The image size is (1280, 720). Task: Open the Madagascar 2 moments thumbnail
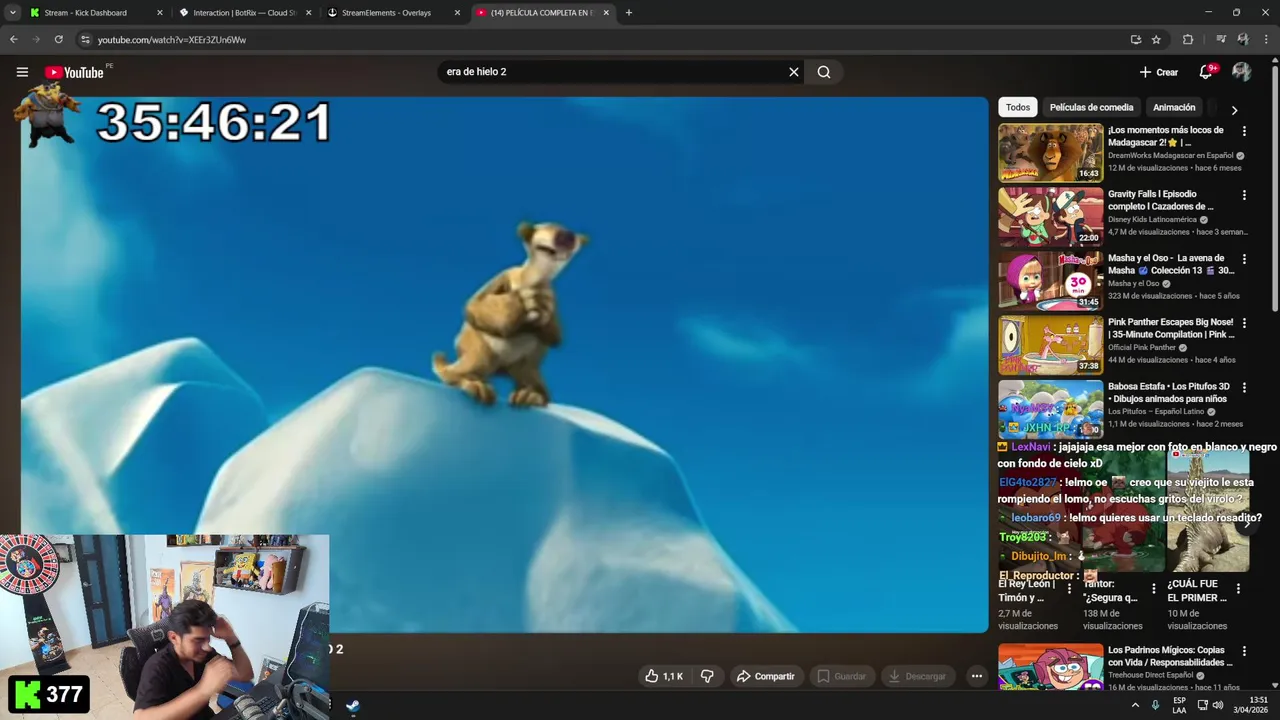pyautogui.click(x=1051, y=152)
